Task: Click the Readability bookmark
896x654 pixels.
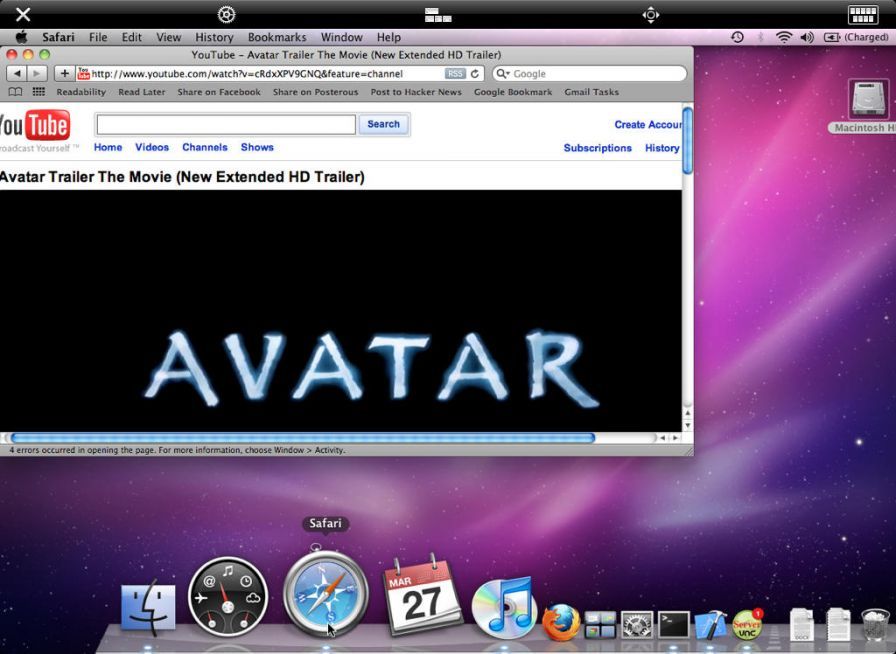Action: coord(81,92)
